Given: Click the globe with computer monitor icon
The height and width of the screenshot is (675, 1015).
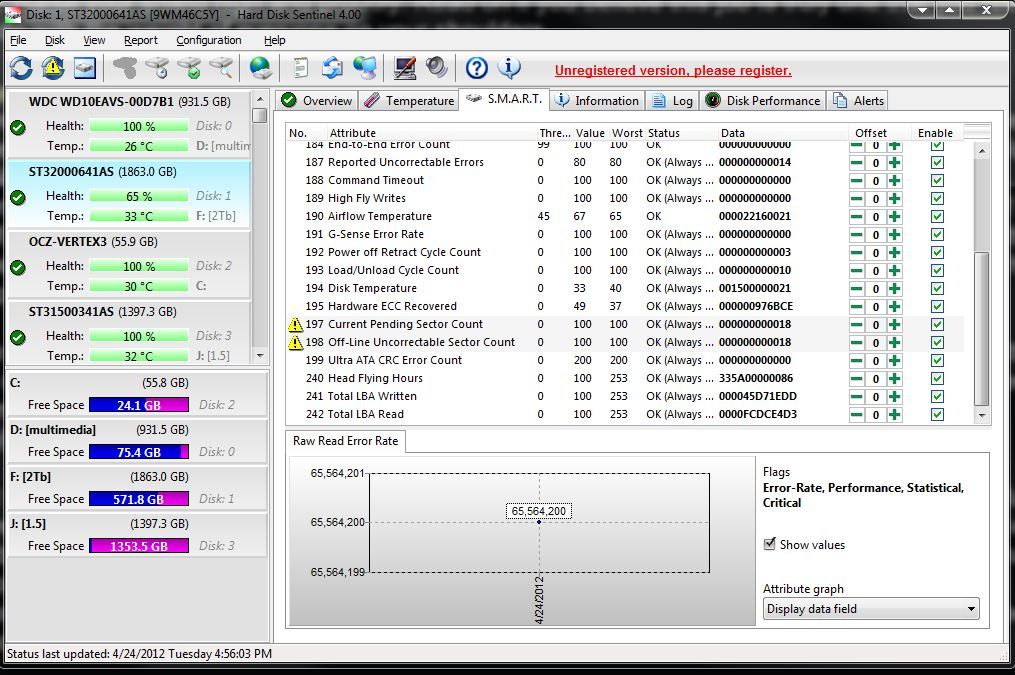Looking at the screenshot, I should (x=365, y=68).
